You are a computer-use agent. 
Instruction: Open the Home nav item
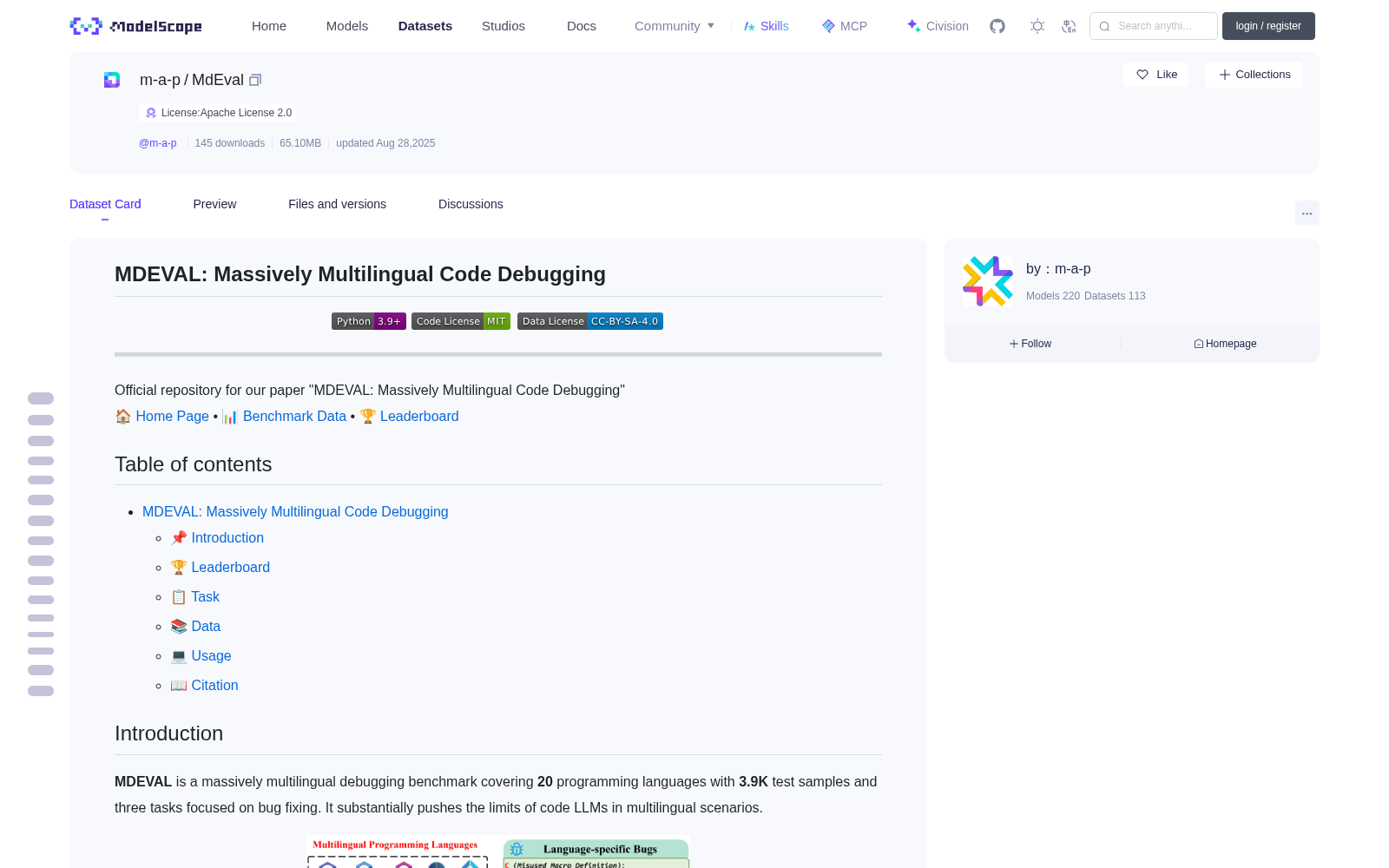tap(269, 26)
